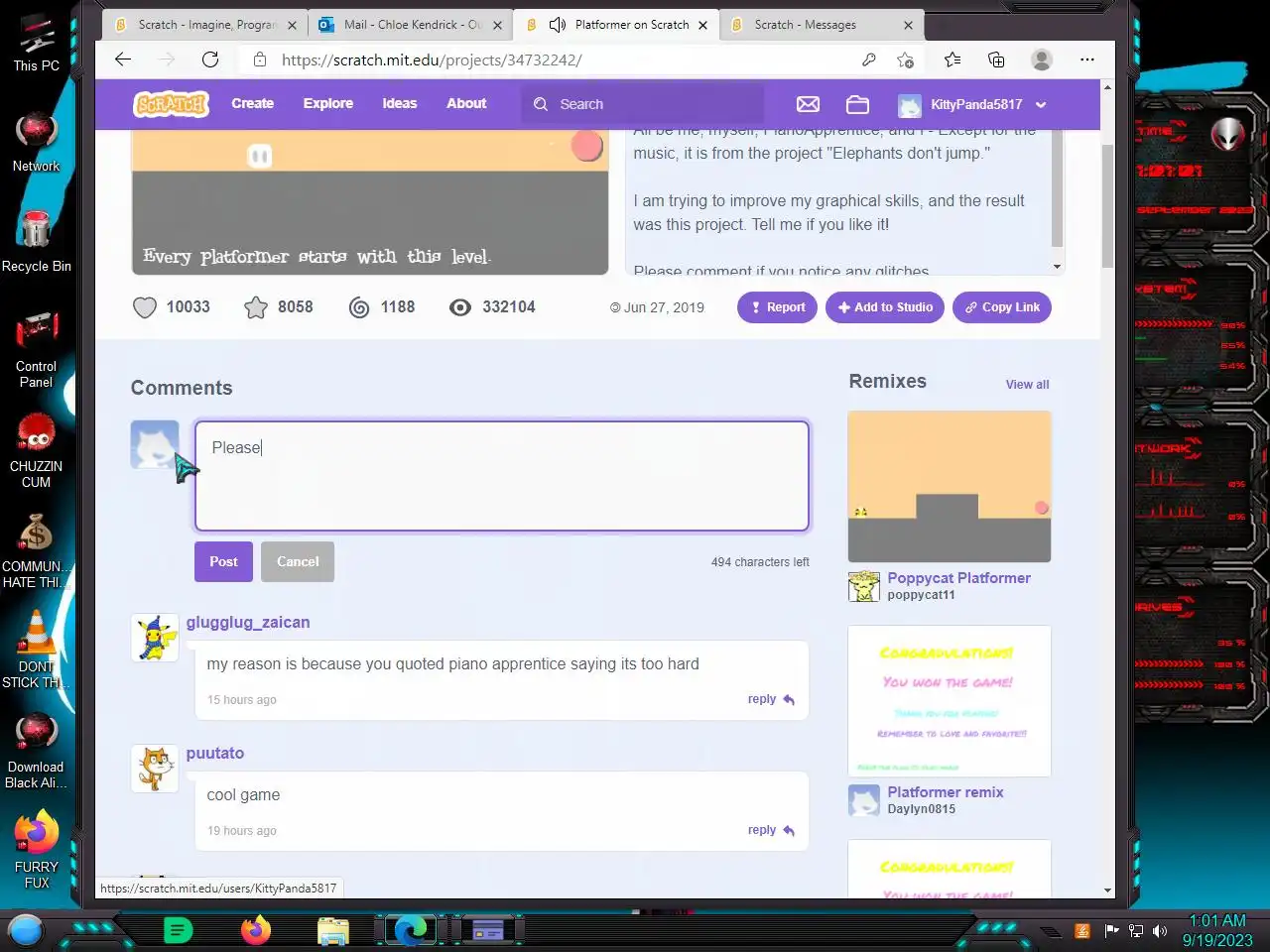Click puutato's Scratch cat avatar
This screenshot has width=1270, height=952.
[155, 769]
